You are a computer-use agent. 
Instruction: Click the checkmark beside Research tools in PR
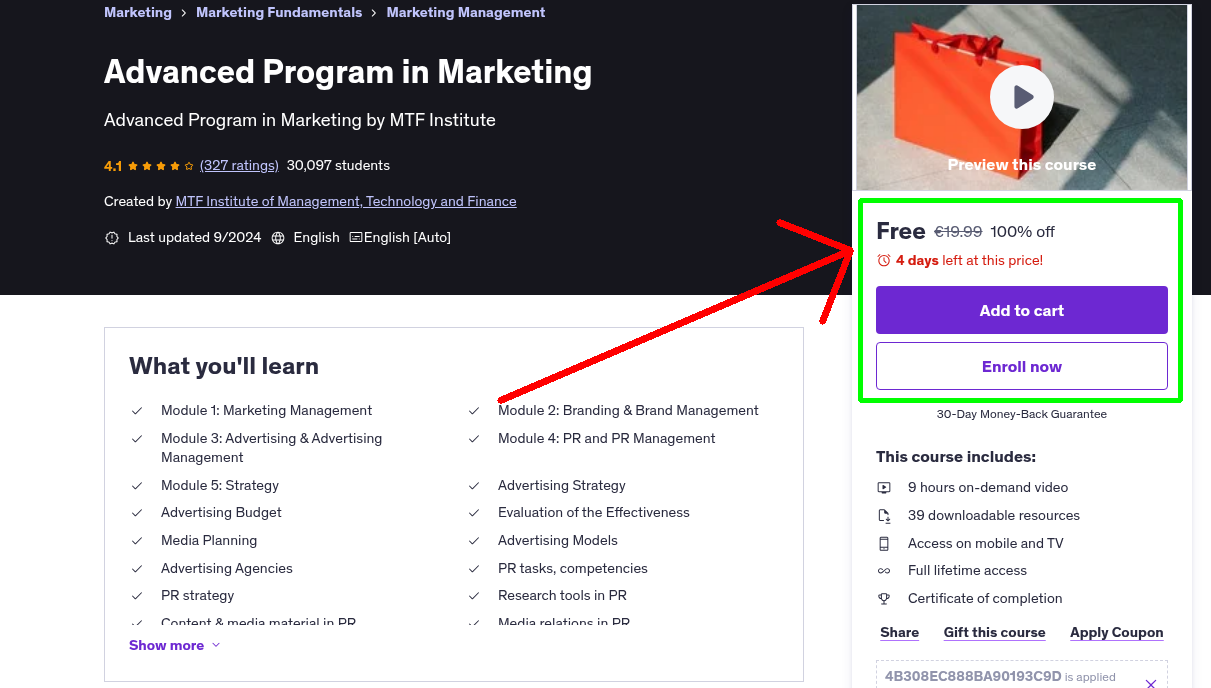tap(474, 596)
